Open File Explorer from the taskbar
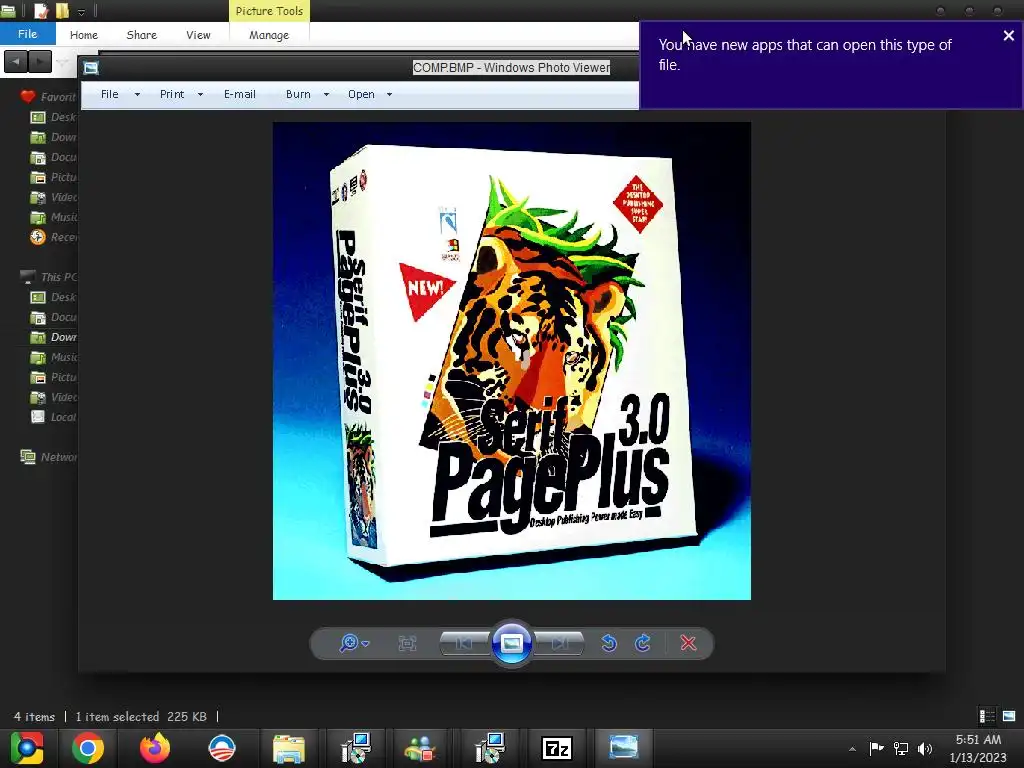Image resolution: width=1024 pixels, height=768 pixels. (289, 748)
